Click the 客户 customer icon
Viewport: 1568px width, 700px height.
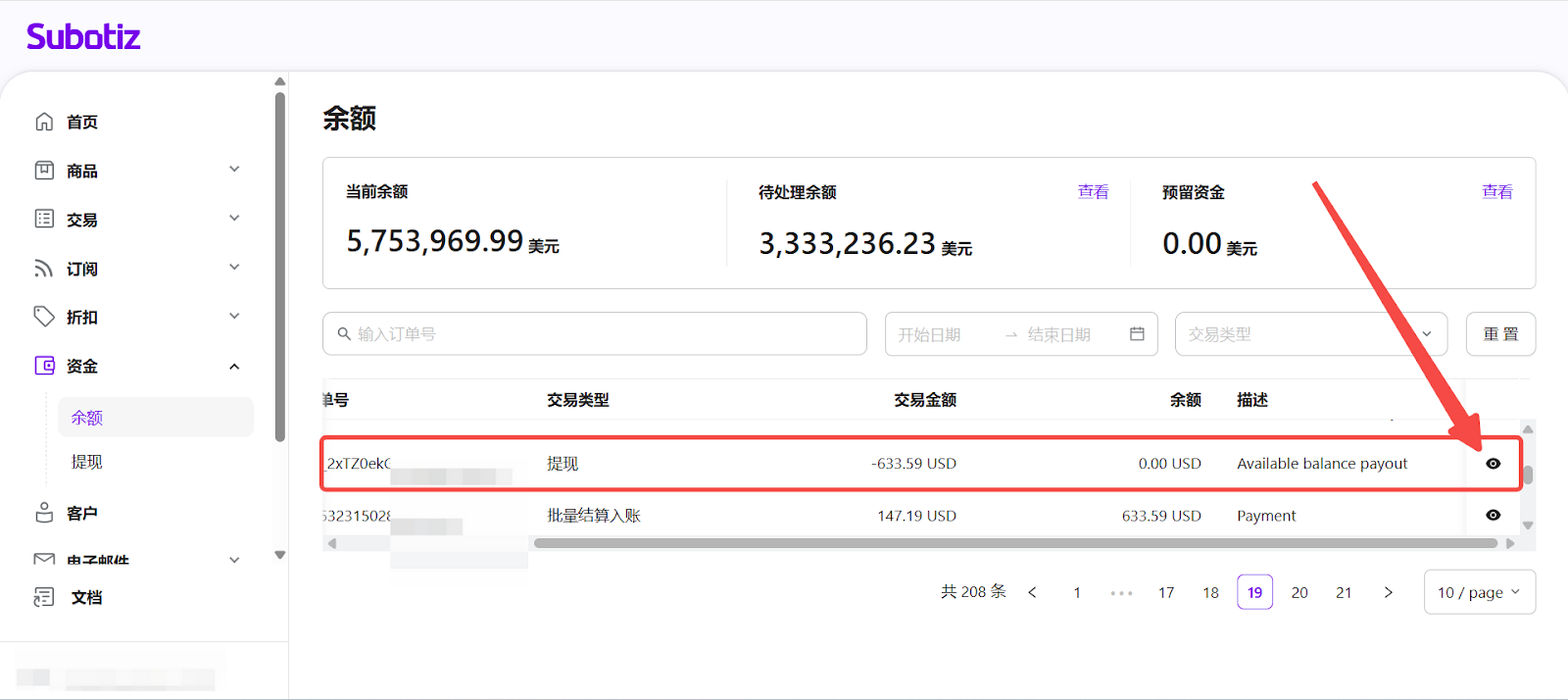44,513
